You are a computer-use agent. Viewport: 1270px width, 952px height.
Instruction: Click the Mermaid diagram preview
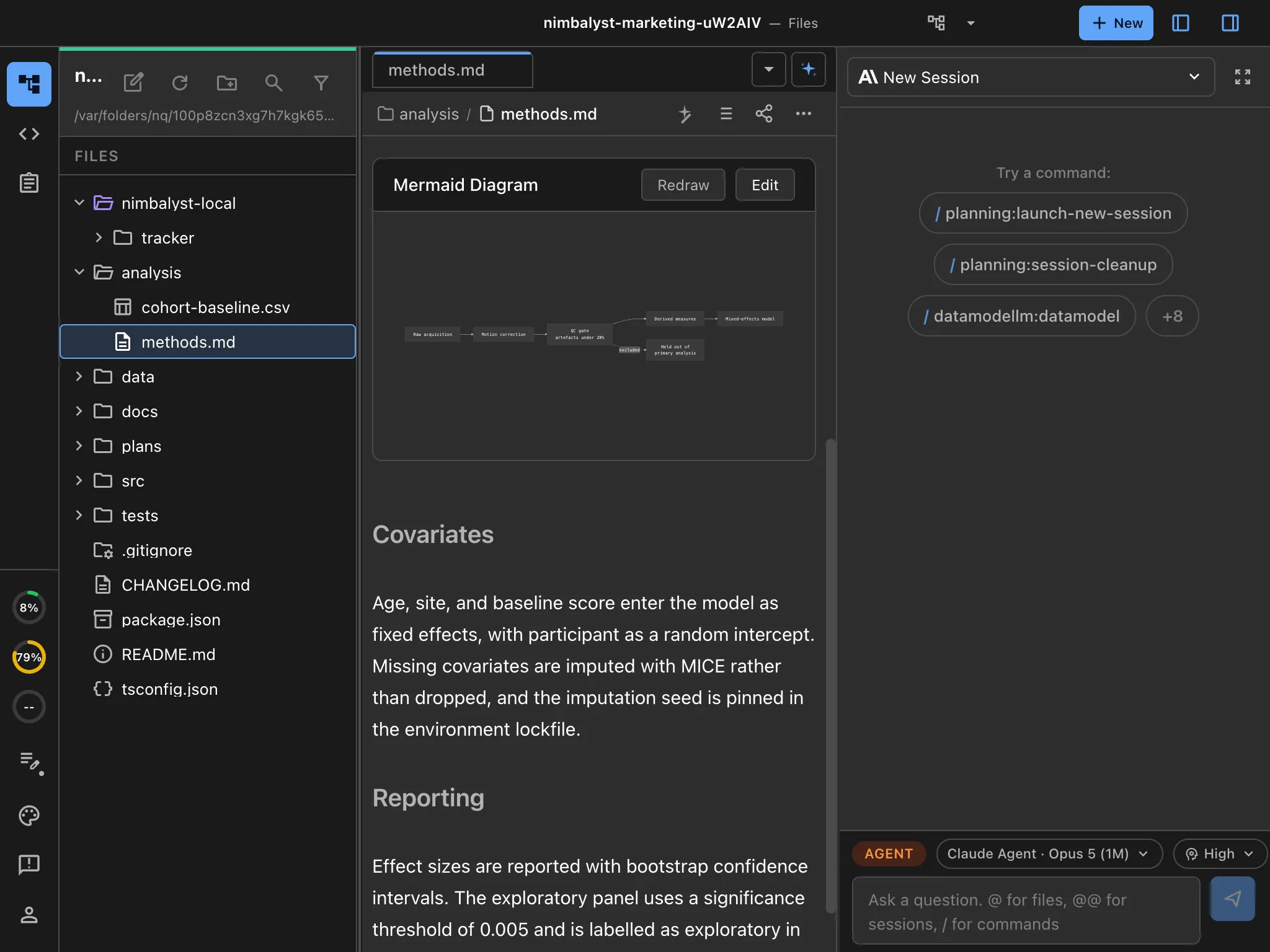coord(593,335)
